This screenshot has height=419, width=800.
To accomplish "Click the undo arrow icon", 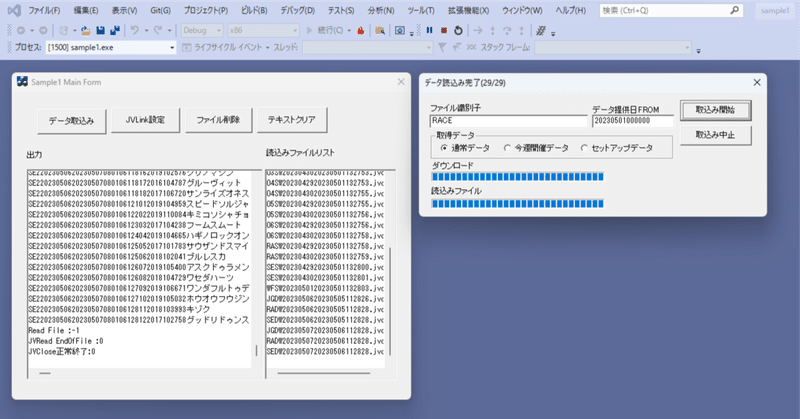I will pyautogui.click(x=135, y=31).
